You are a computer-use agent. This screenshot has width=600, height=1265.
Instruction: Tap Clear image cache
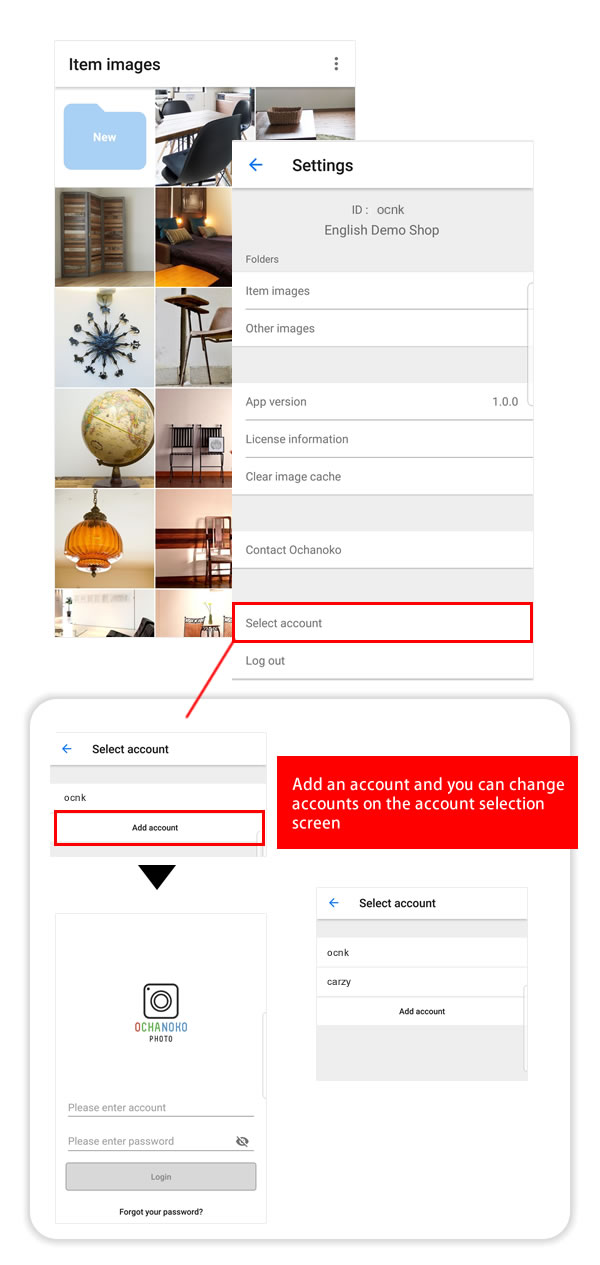[382, 476]
